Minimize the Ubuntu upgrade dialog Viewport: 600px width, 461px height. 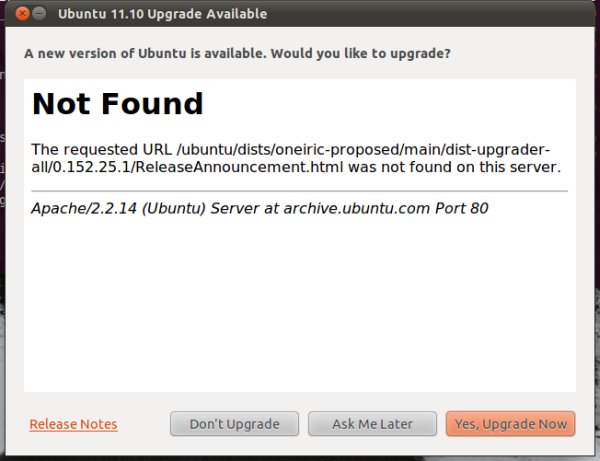click(x=40, y=15)
